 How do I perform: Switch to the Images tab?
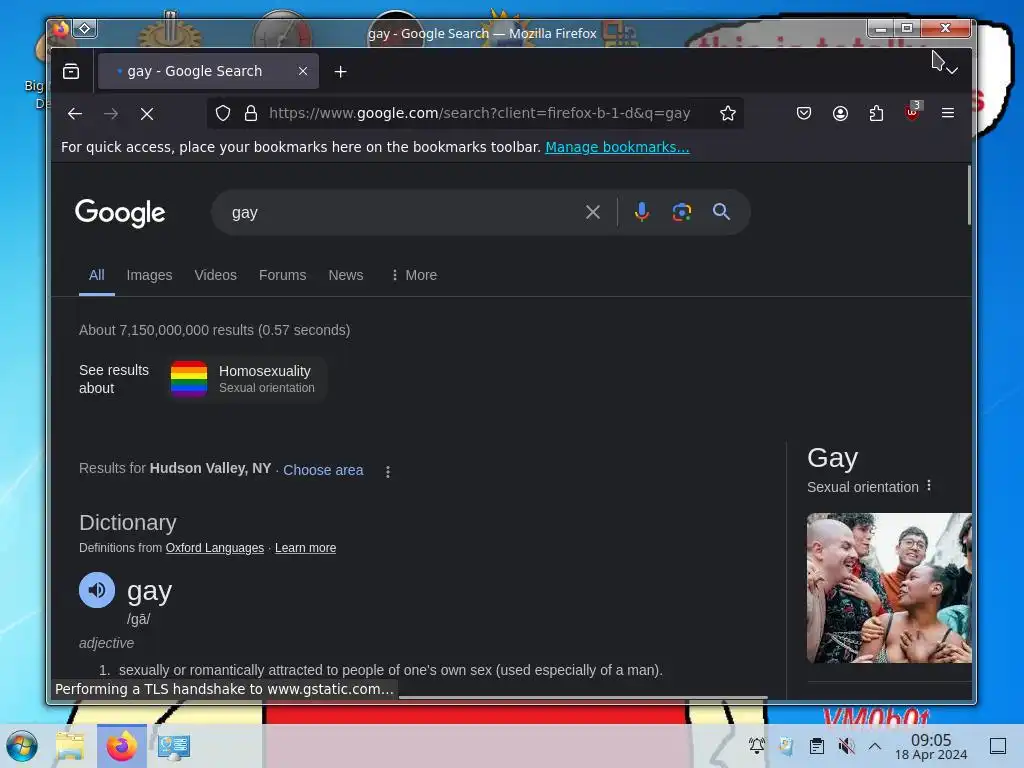pos(150,276)
